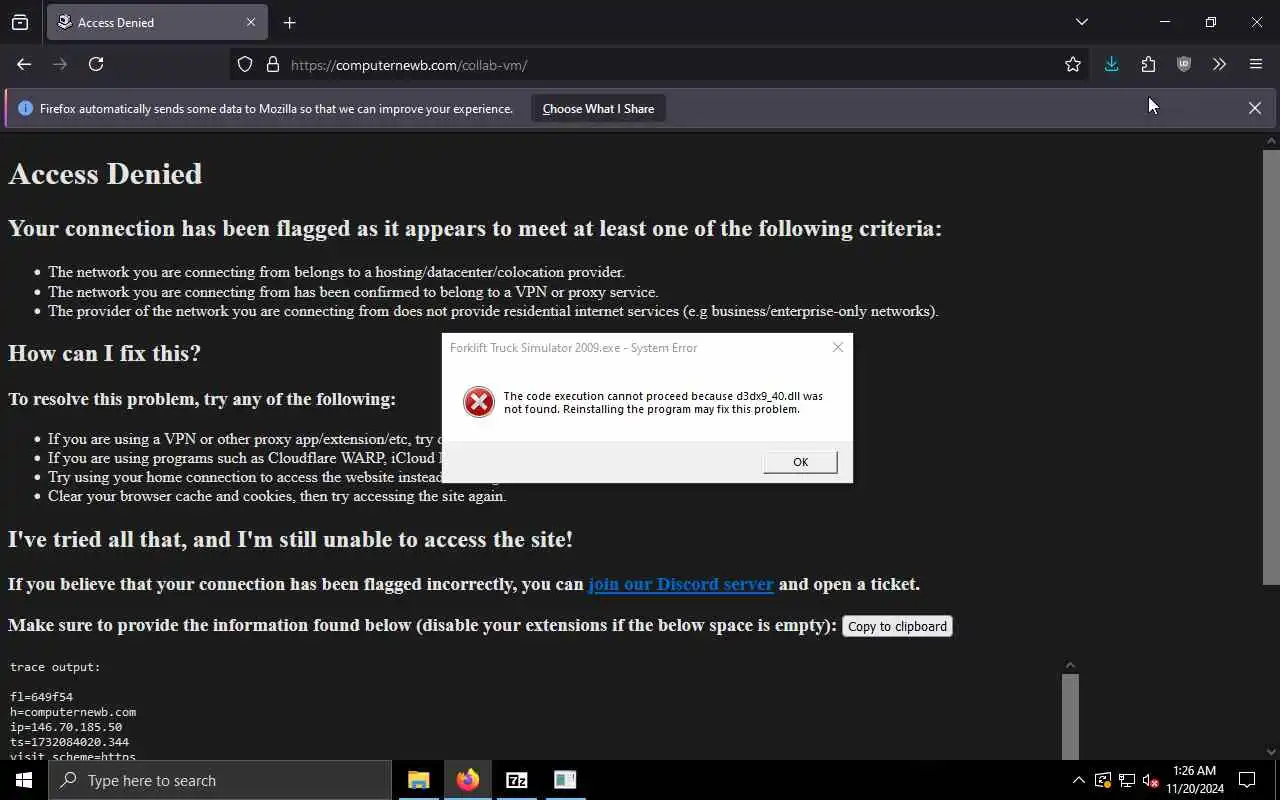The height and width of the screenshot is (800, 1280).
Task: Open network status tray icon
Action: click(1127, 780)
